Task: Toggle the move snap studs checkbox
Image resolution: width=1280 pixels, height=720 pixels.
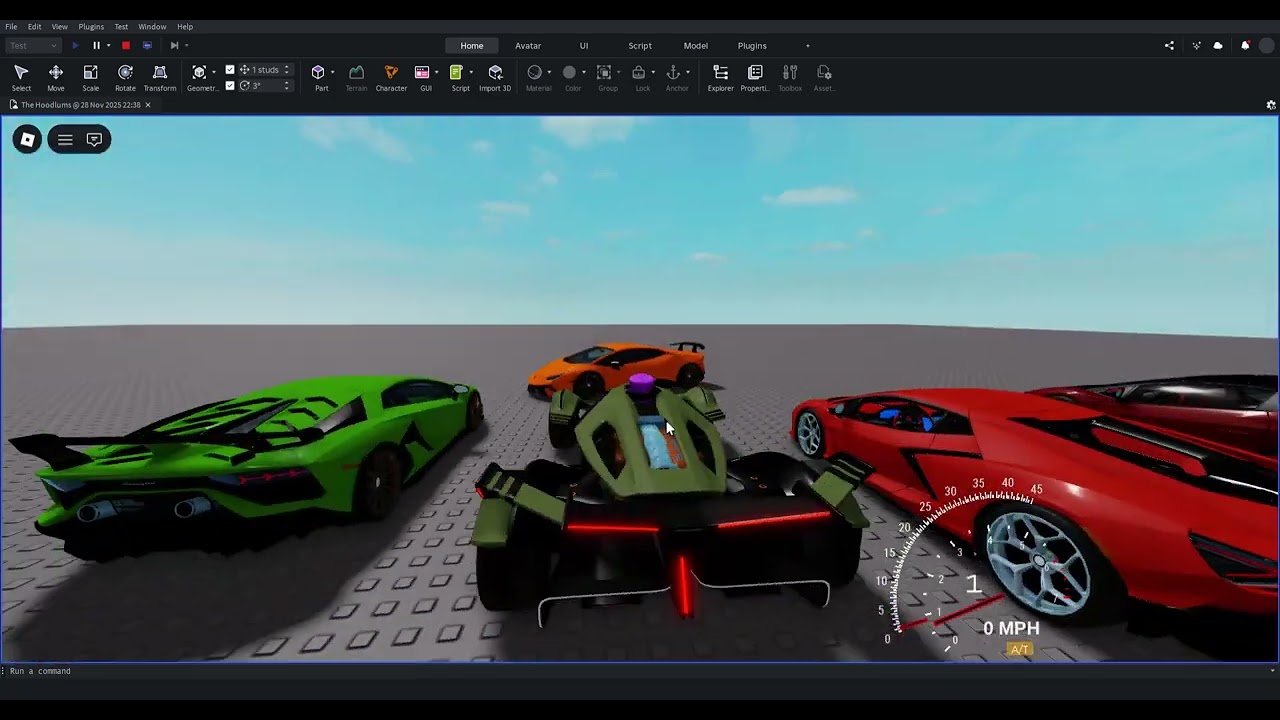Action: tap(230, 70)
